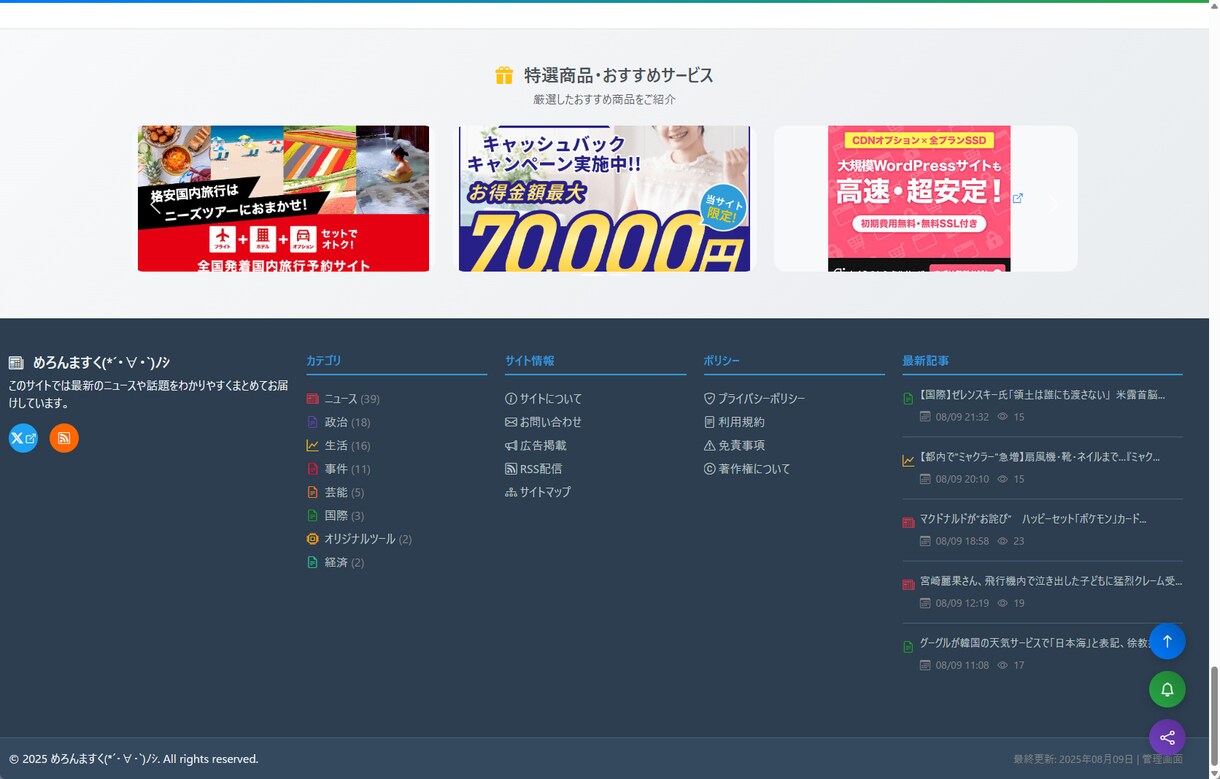Open the X (Twitter) profile icon
Screen dimensions: 1220x779
[x=24, y=438]
